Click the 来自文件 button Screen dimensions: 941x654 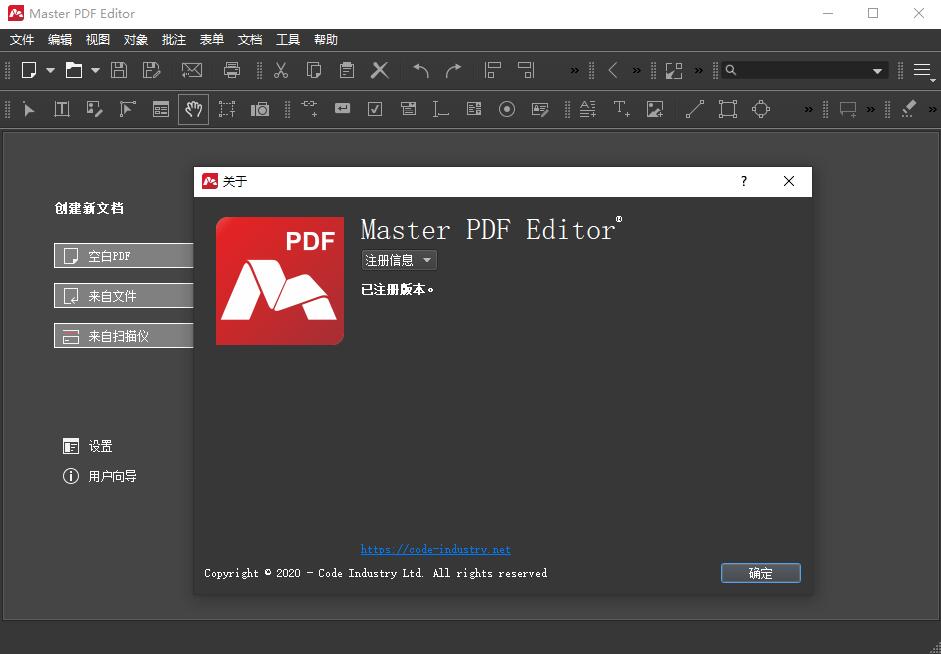[x=124, y=296]
